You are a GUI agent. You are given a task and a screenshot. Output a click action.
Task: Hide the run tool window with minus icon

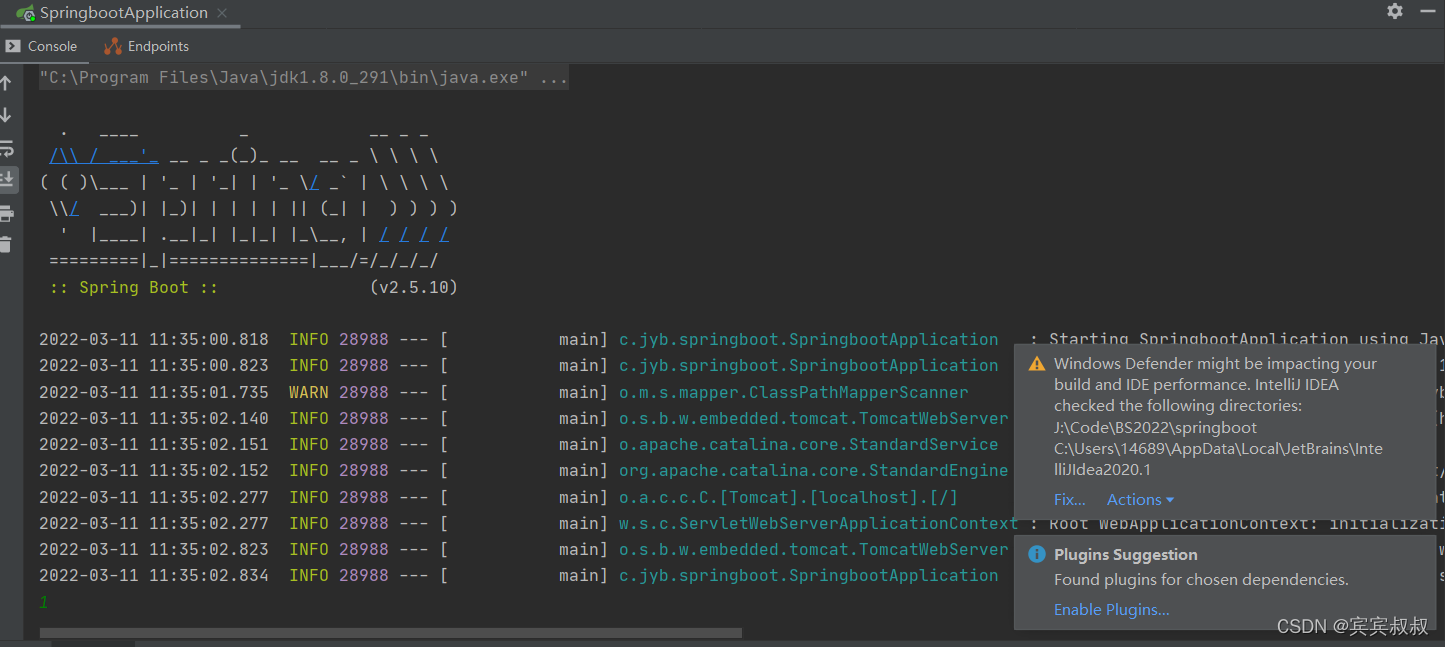click(1428, 11)
